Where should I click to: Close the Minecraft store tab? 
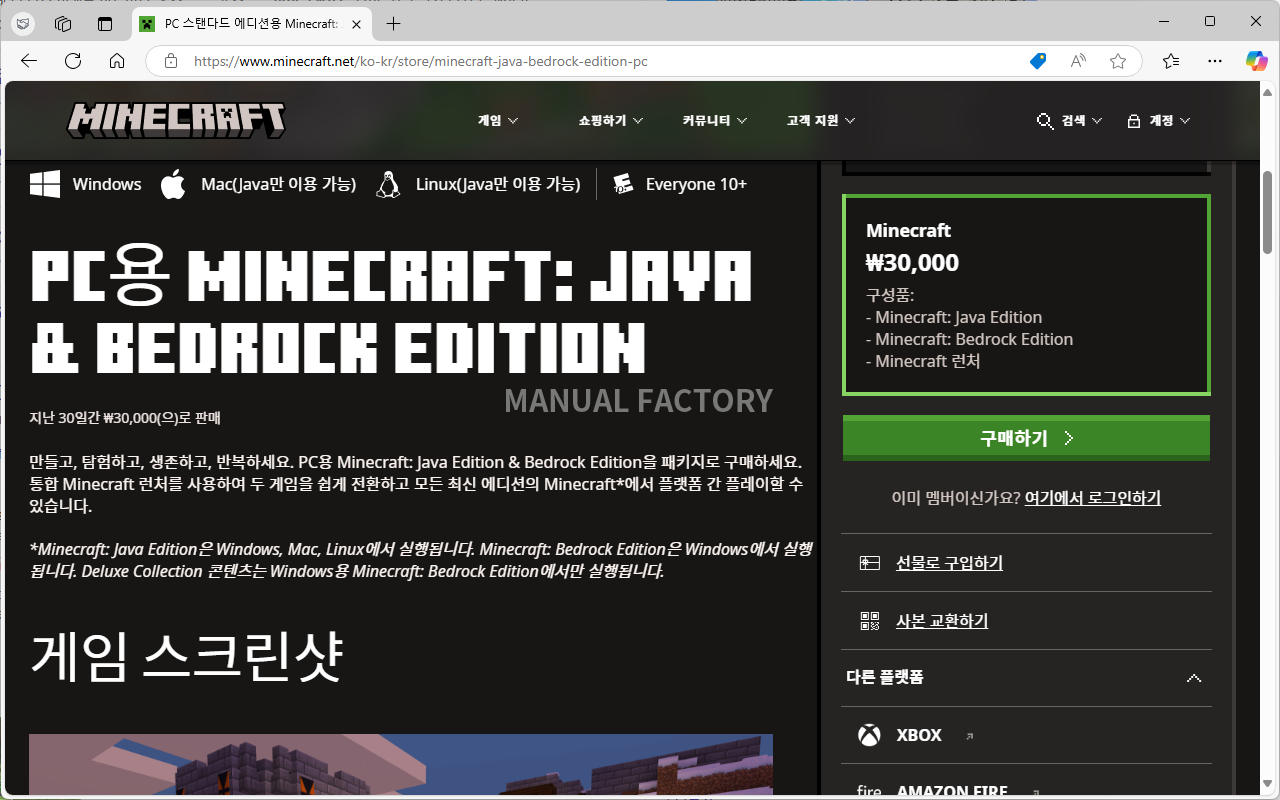coord(357,23)
